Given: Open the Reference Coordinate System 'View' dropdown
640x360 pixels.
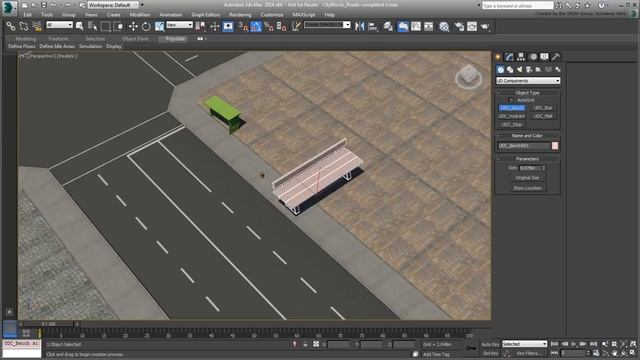Looking at the screenshot, I should pos(179,25).
